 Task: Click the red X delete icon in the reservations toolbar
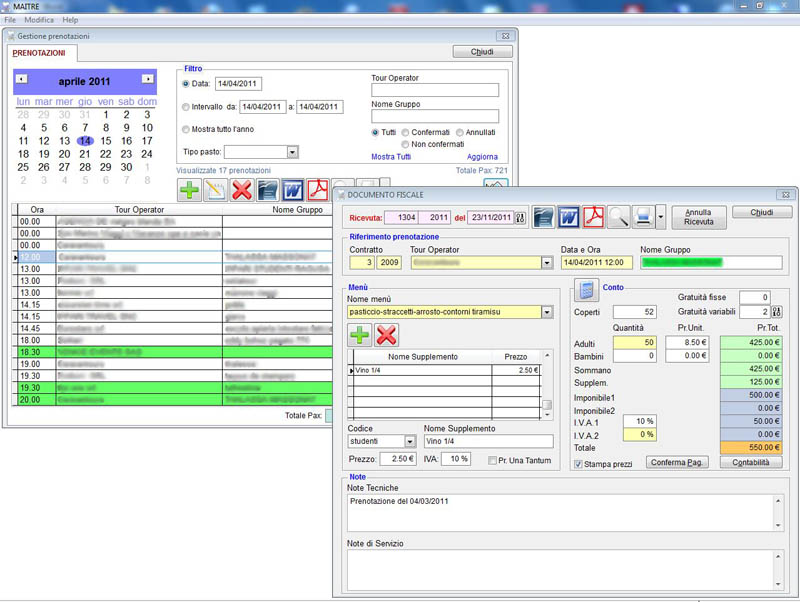pyautogui.click(x=242, y=190)
